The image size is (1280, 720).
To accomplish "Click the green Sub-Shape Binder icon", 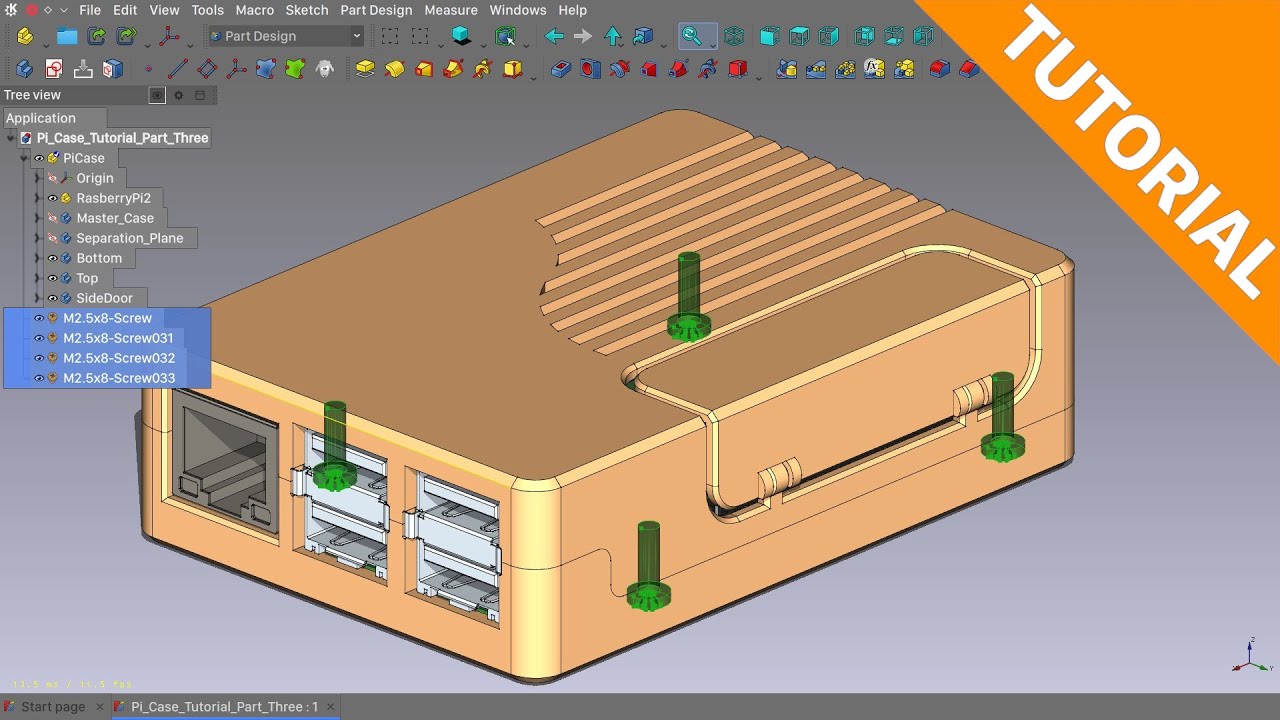I will point(295,69).
